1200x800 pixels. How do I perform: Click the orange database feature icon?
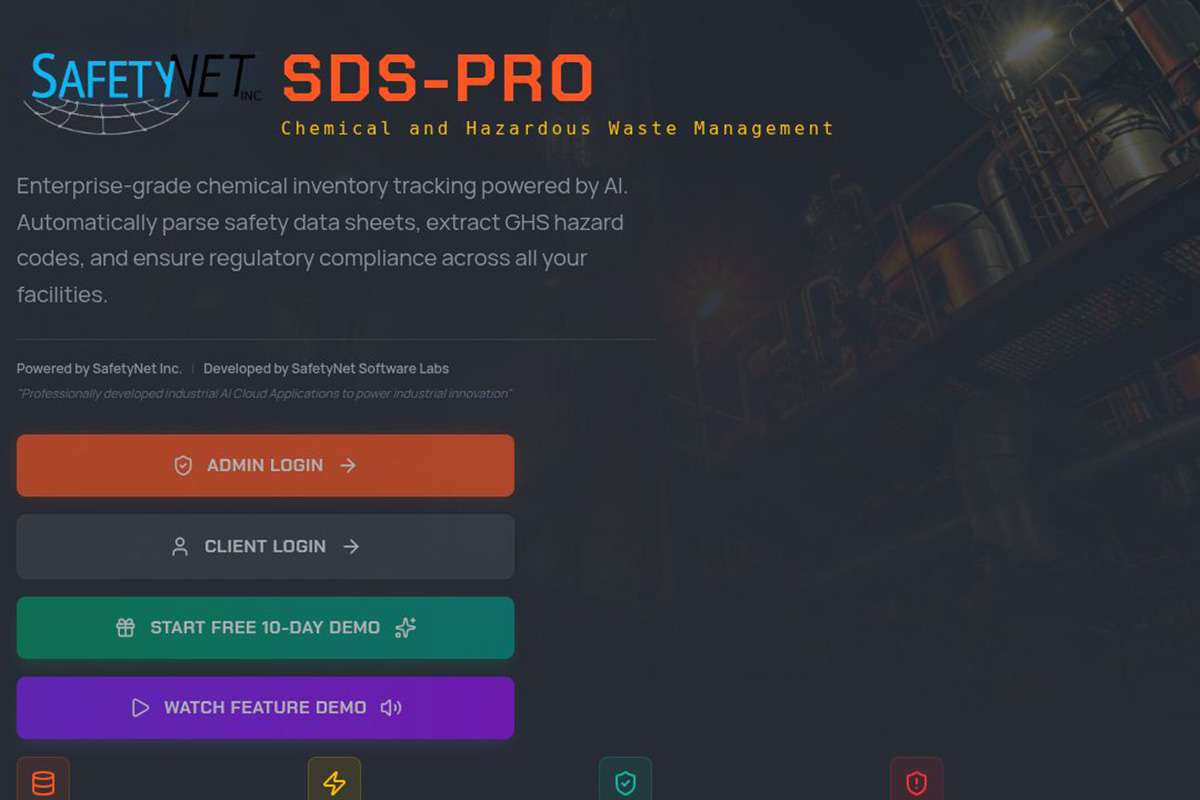click(x=43, y=782)
